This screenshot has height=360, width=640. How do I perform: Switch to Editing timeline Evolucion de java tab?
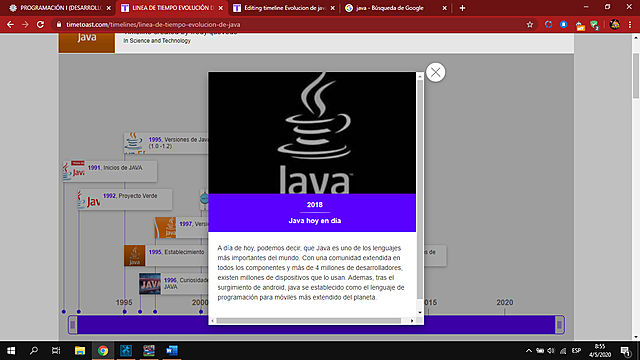click(284, 8)
